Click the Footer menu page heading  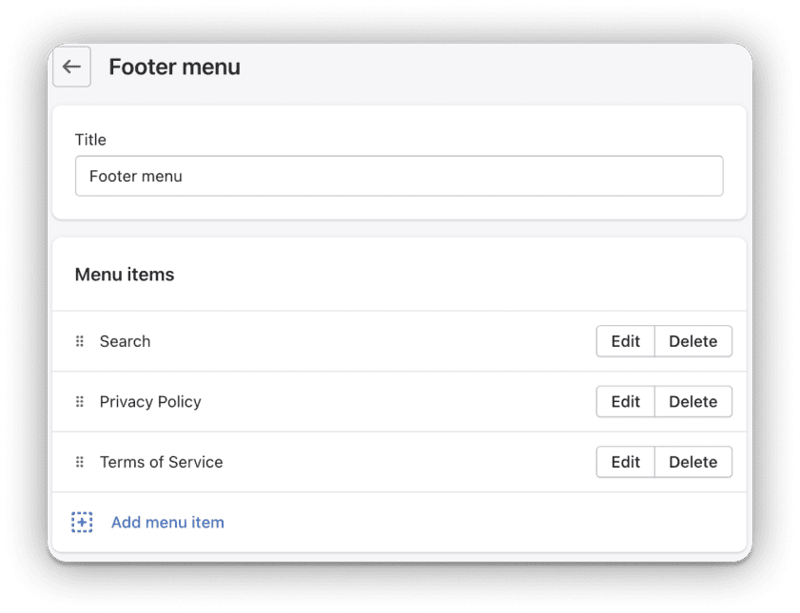pos(174,67)
